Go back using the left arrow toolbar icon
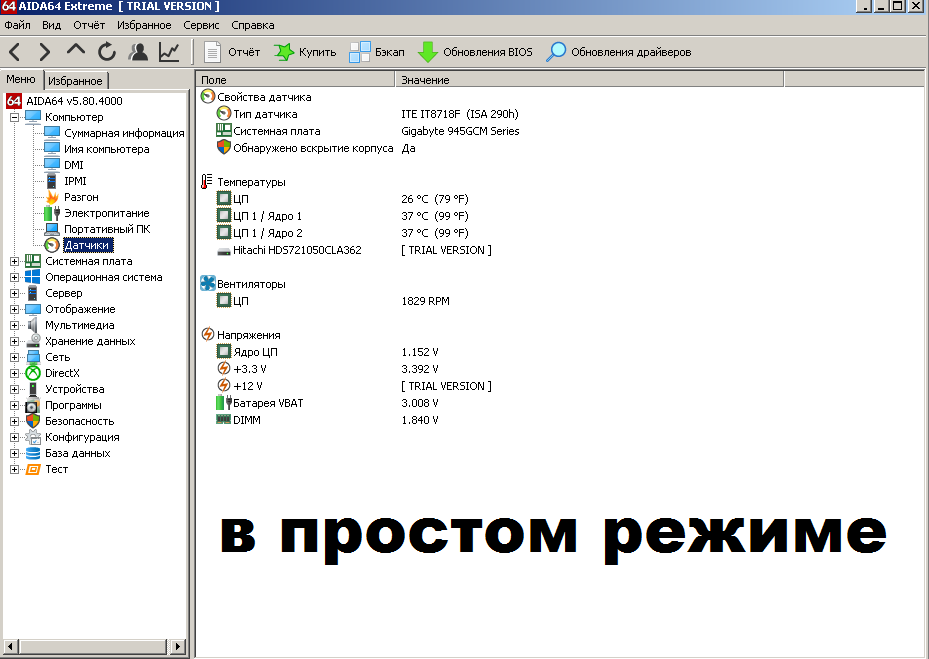Image resolution: width=929 pixels, height=659 pixels. click(15, 52)
